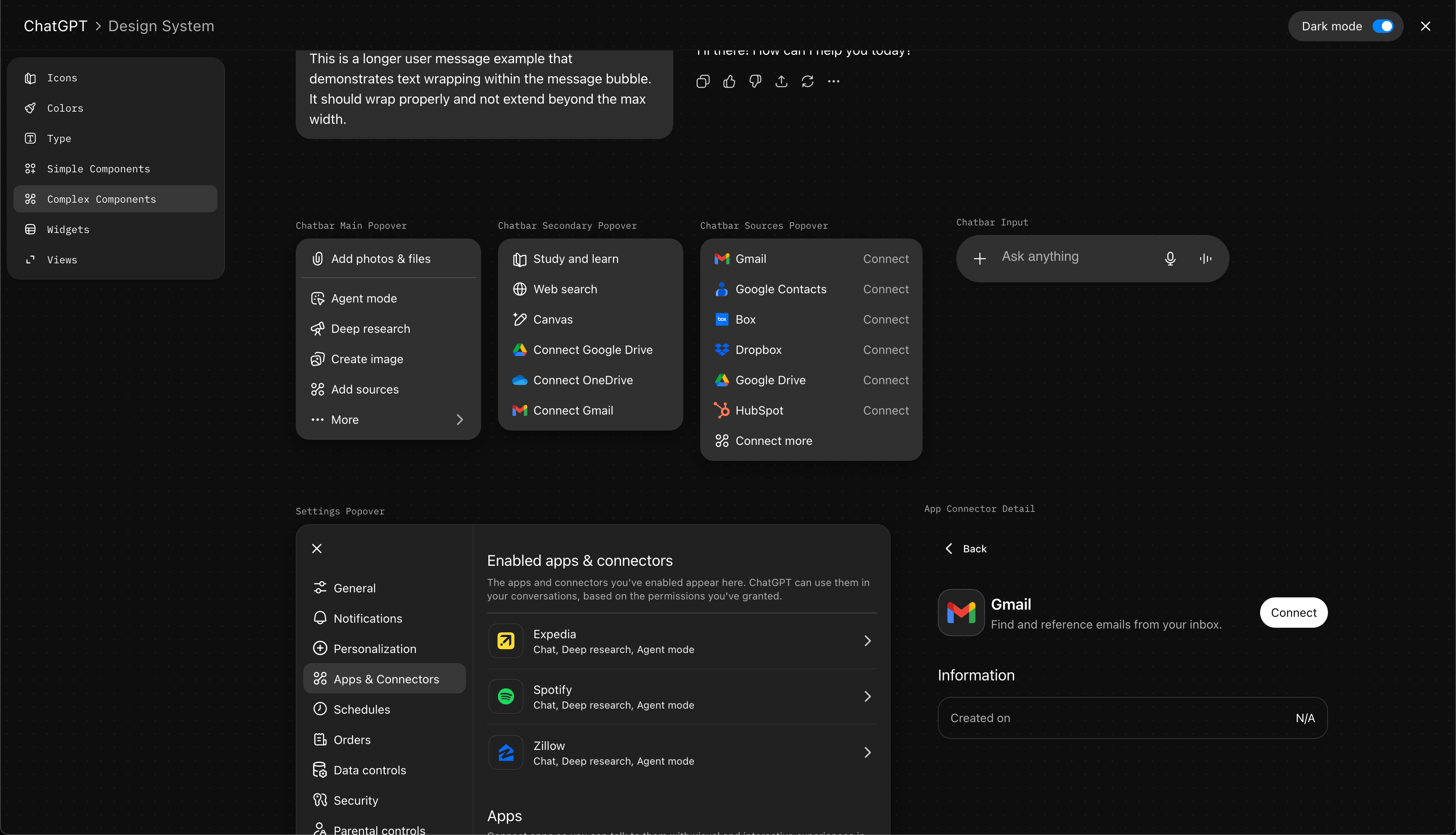1456x835 pixels.
Task: Open the Notifications settings tab
Action: pos(368,618)
